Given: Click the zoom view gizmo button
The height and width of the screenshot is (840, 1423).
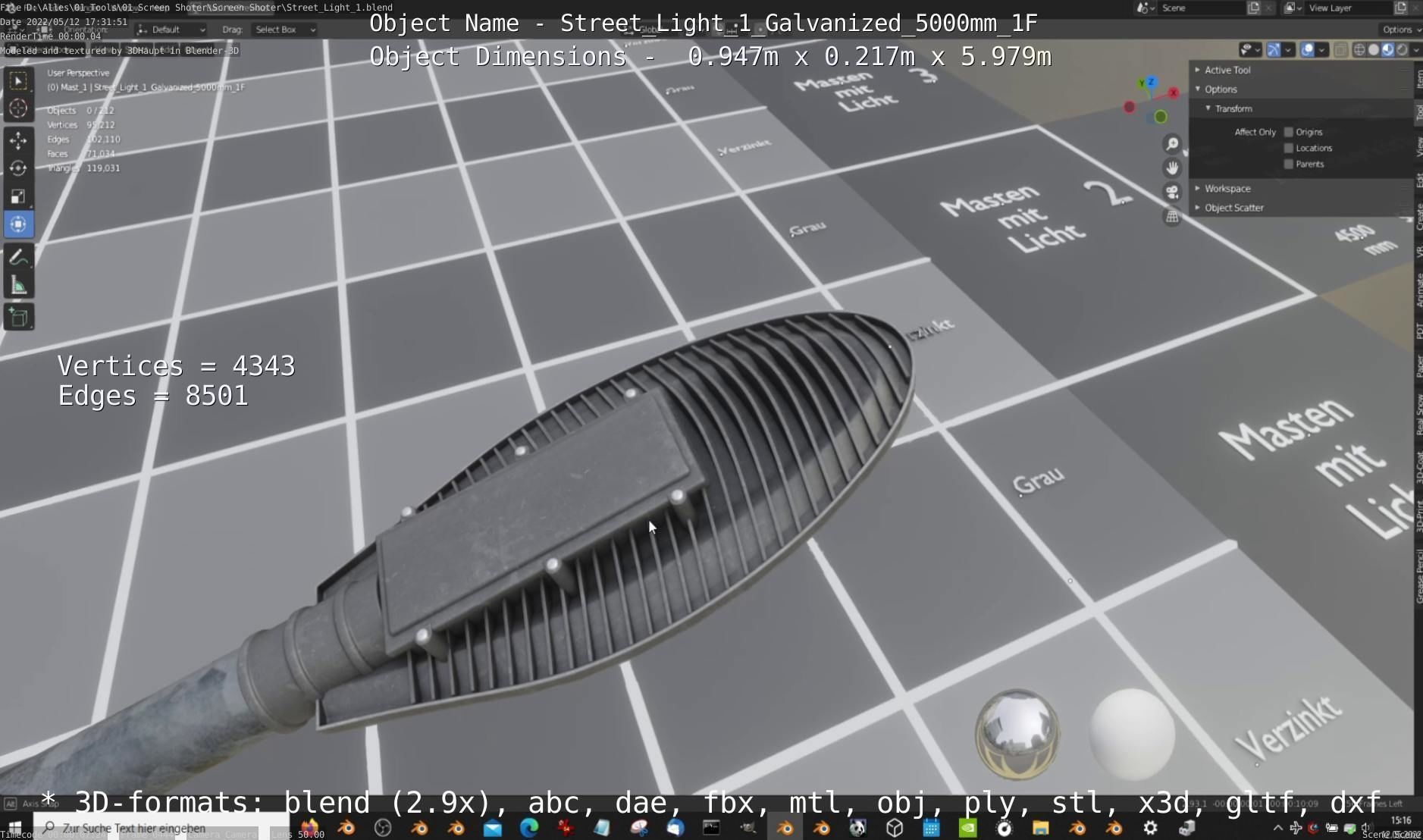Looking at the screenshot, I should [1172, 144].
